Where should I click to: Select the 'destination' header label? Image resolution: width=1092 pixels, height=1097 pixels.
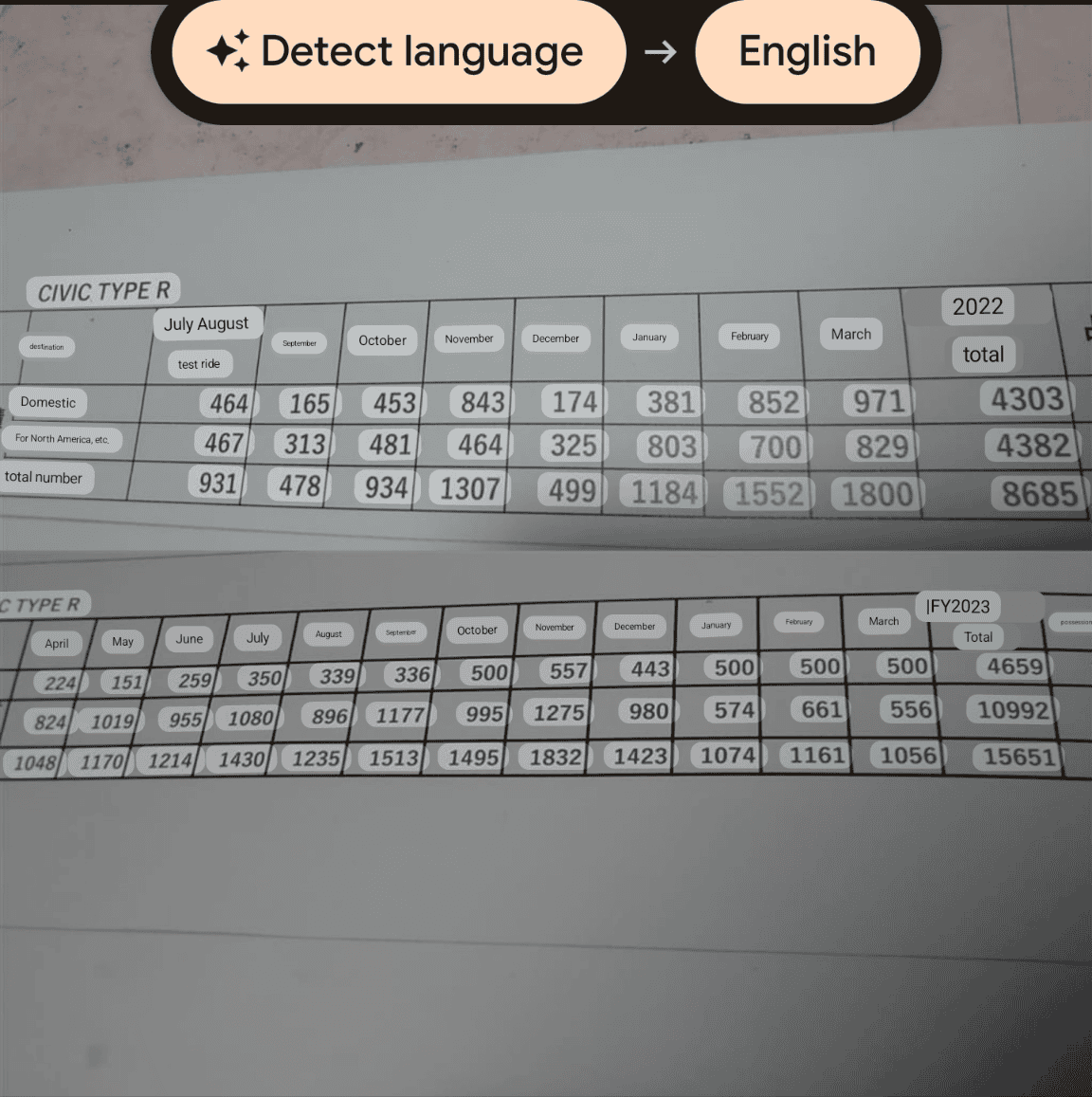(46, 346)
